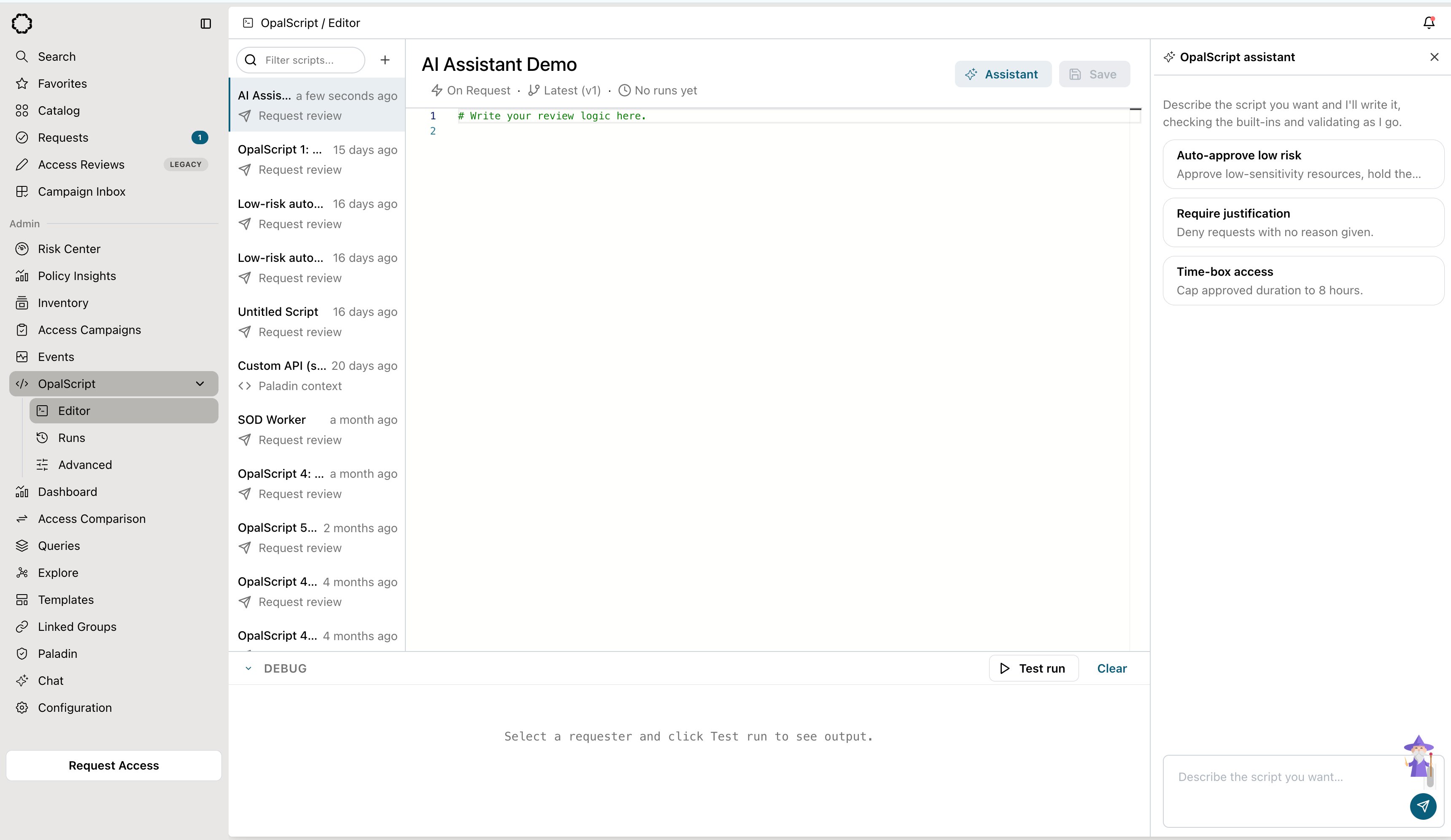This screenshot has height=840, width=1451.
Task: Open Inventory
Action: click(x=114, y=303)
